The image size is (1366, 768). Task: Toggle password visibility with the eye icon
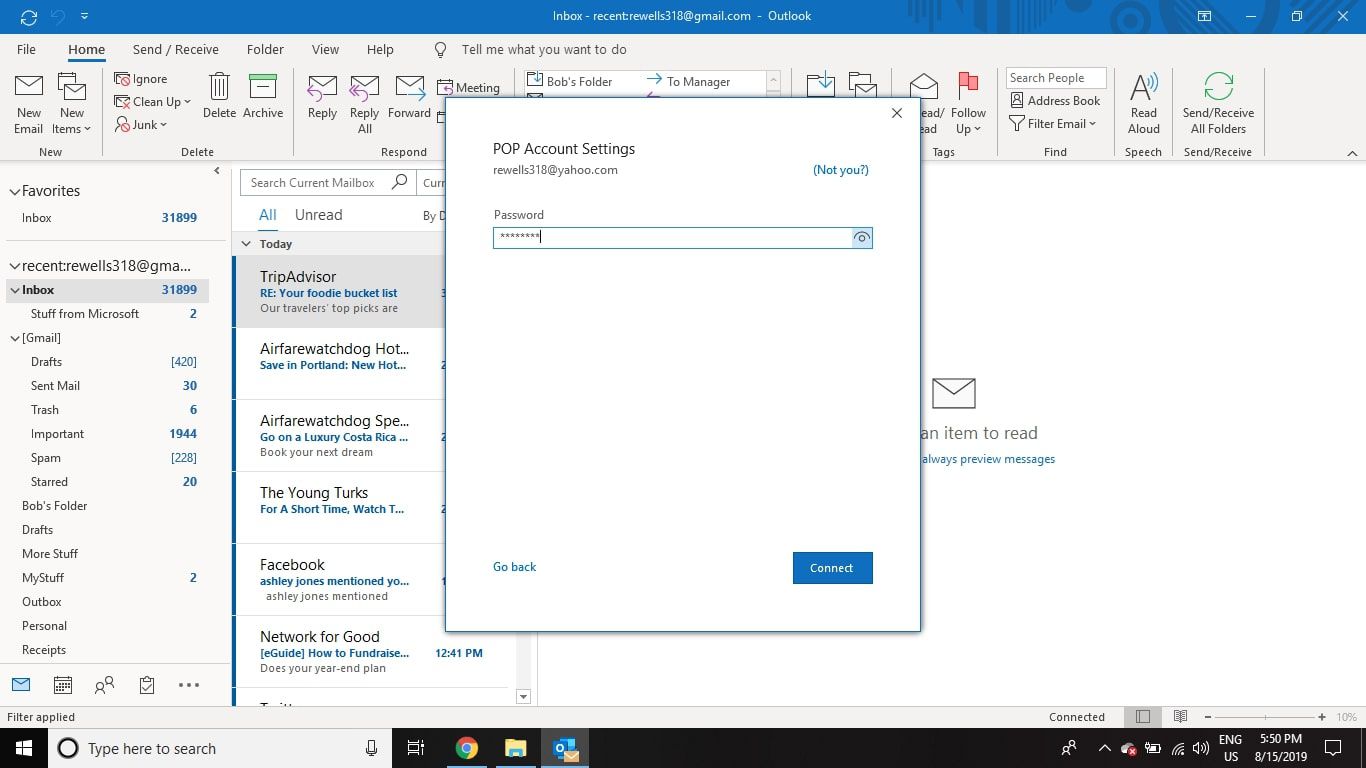(x=861, y=238)
